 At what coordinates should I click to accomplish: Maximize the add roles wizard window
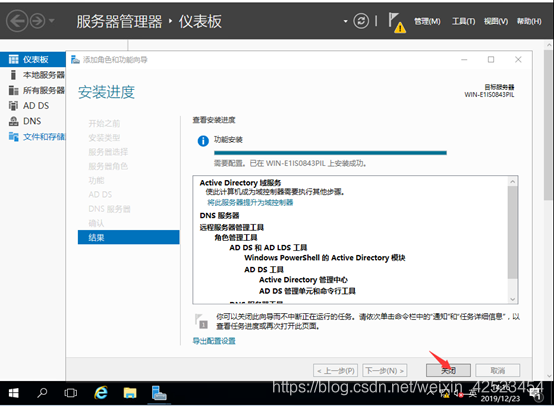point(491,60)
